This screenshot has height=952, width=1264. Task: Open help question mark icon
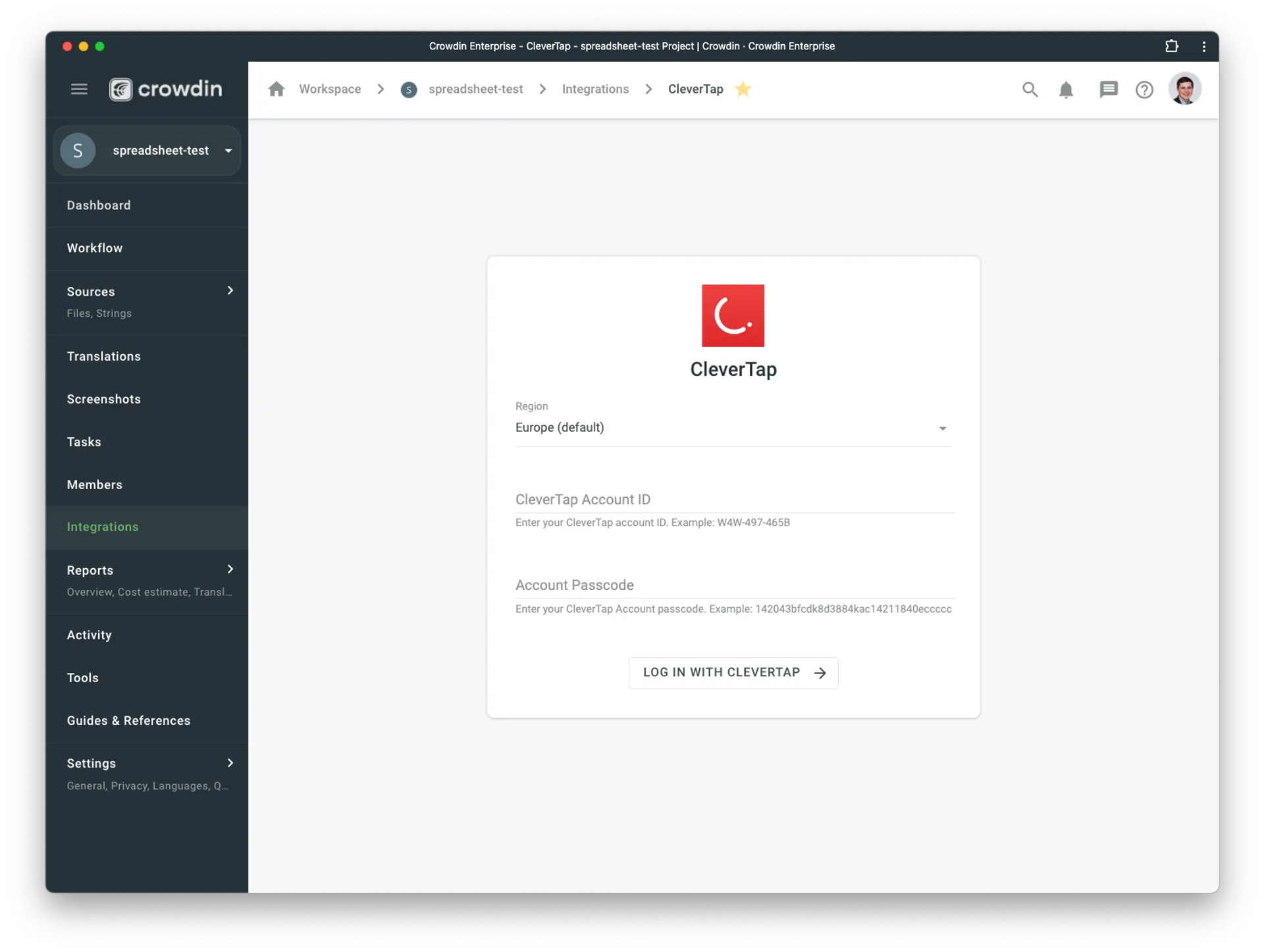(1144, 90)
